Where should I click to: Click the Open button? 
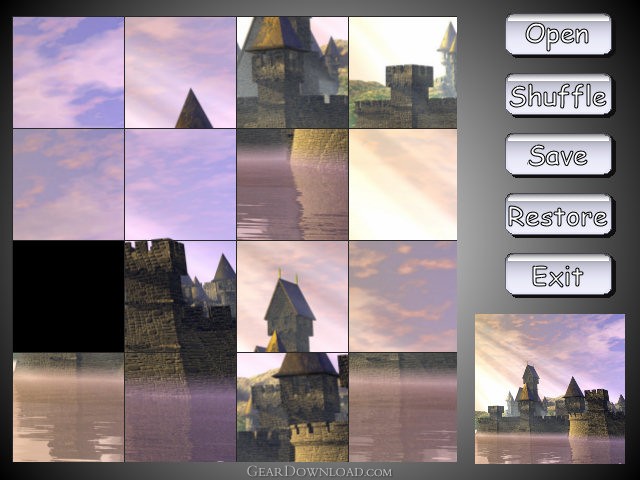click(558, 35)
